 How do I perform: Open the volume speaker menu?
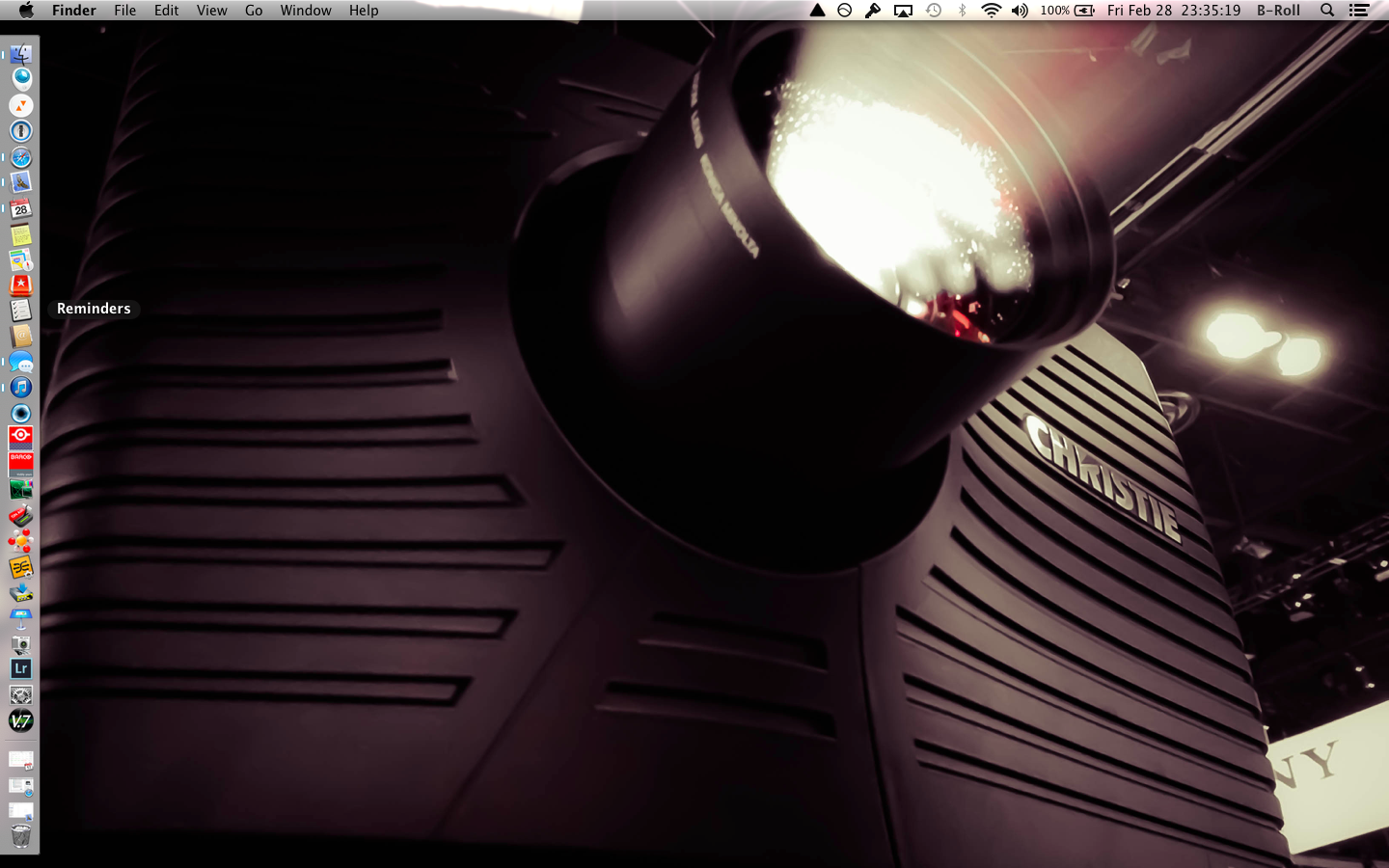1020,11
